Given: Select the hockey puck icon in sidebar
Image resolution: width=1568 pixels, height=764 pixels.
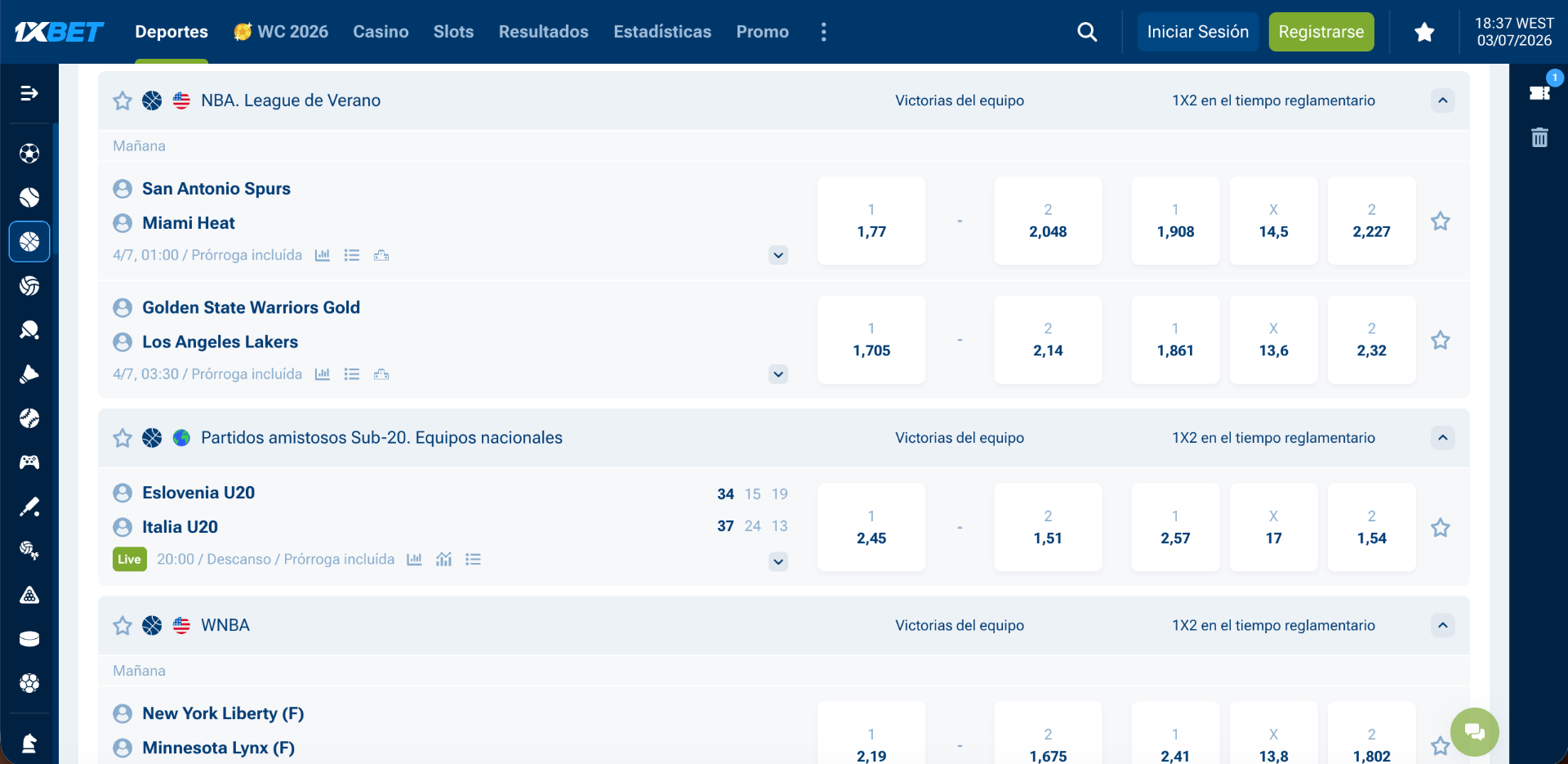Looking at the screenshot, I should point(29,639).
